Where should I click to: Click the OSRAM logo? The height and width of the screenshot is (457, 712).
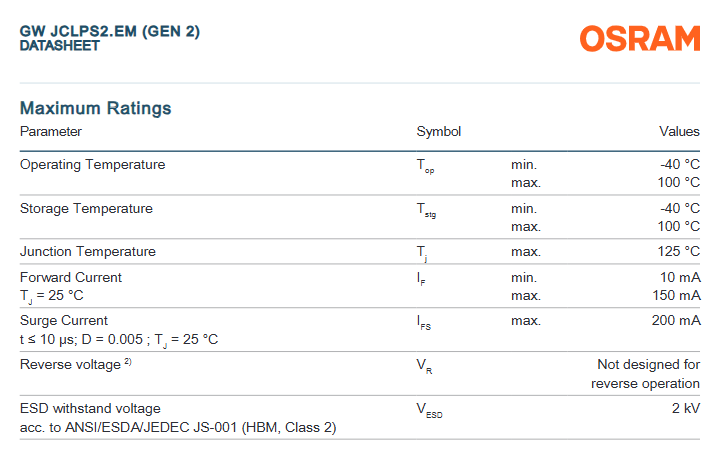tap(640, 39)
